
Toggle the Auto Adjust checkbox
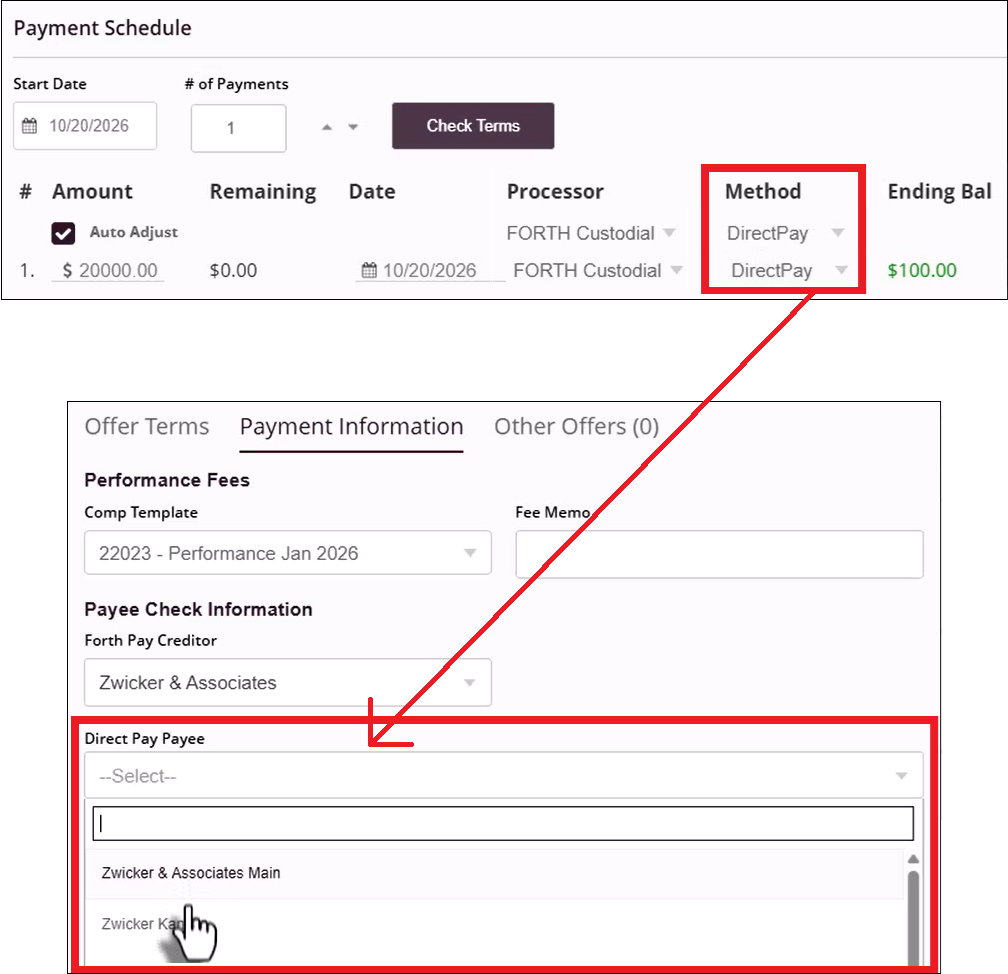(63, 233)
